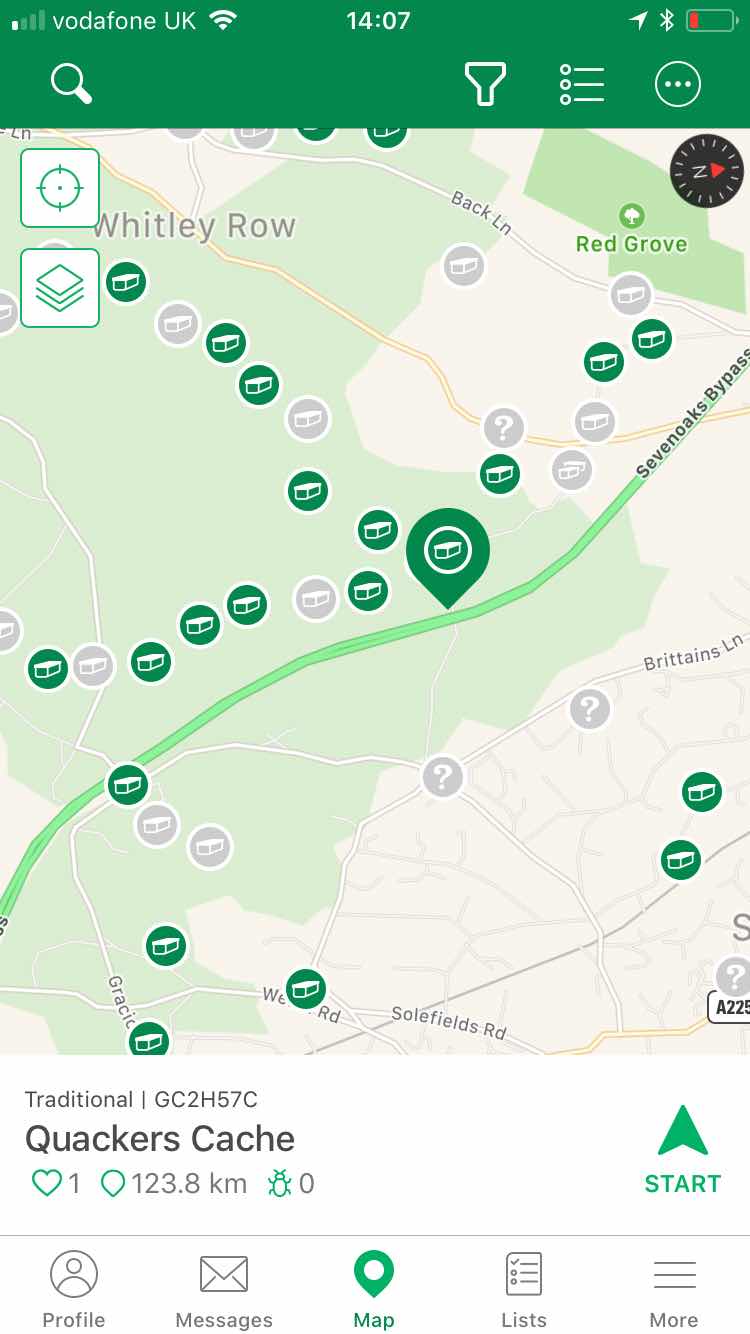750x1334 pixels.
Task: Open the map layers selector
Action: click(60, 288)
